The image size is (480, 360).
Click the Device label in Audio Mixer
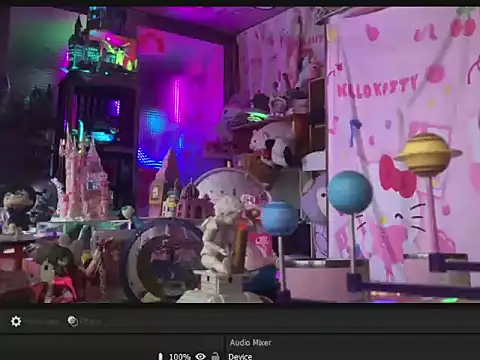coord(240,356)
